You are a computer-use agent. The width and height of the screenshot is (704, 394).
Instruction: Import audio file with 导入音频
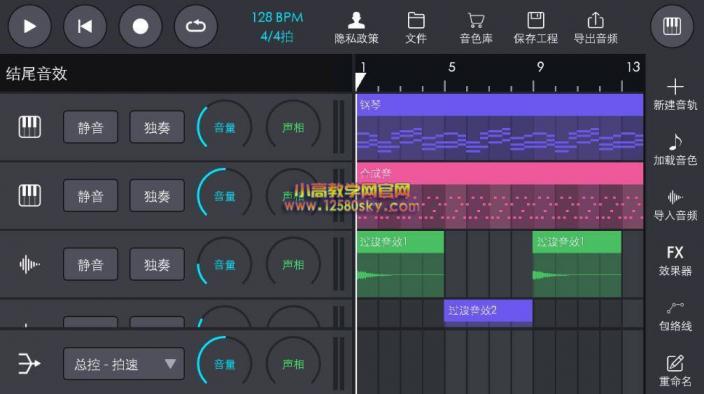[x=675, y=205]
